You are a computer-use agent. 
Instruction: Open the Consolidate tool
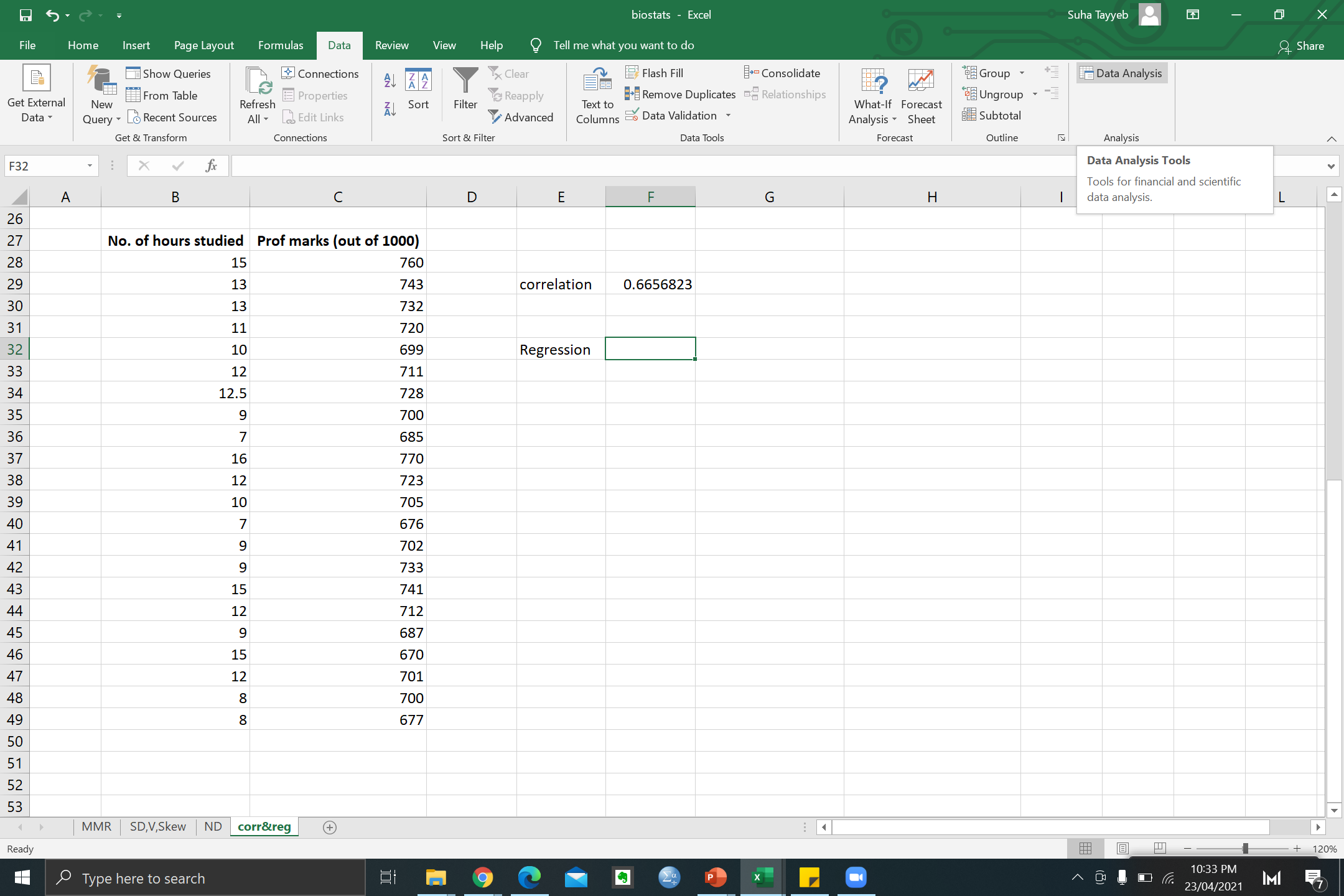782,73
